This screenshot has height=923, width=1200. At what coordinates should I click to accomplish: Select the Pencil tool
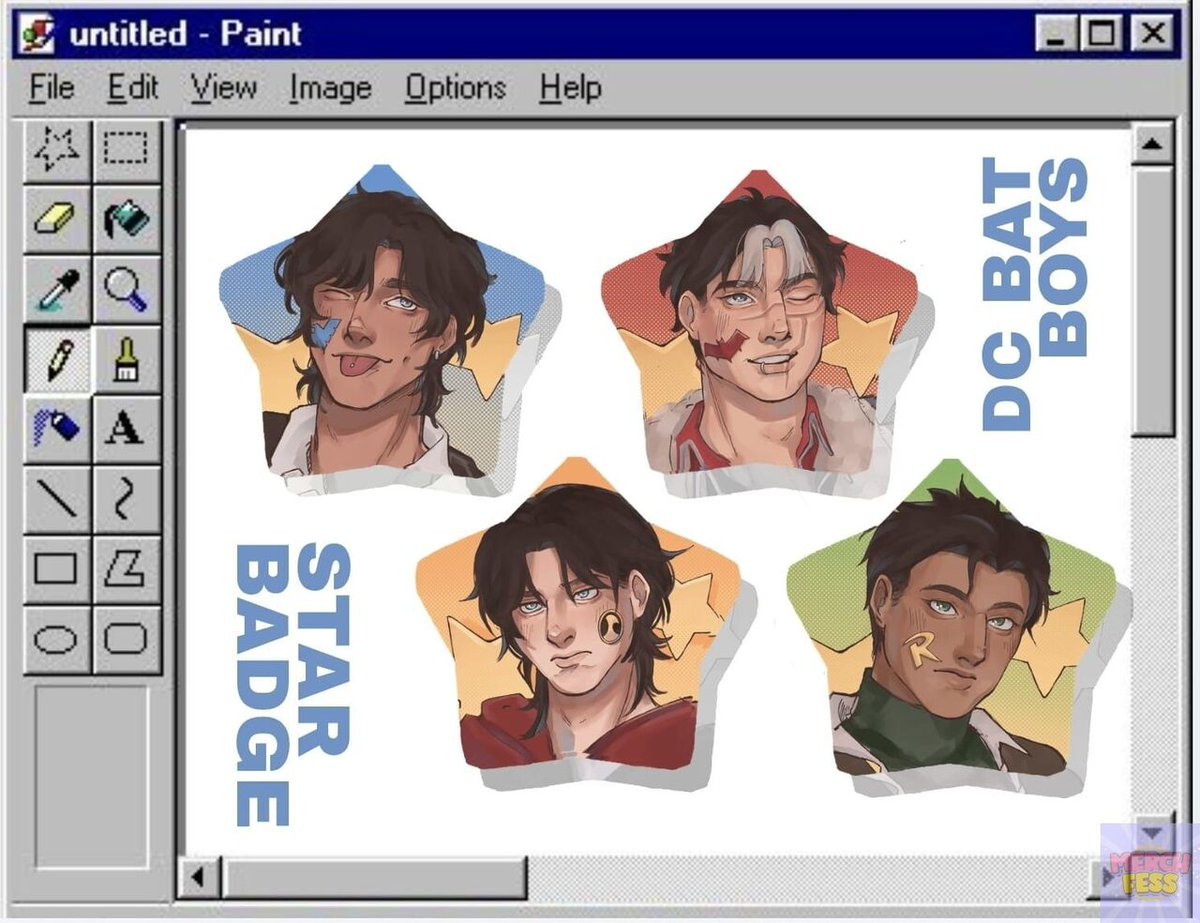pos(57,359)
